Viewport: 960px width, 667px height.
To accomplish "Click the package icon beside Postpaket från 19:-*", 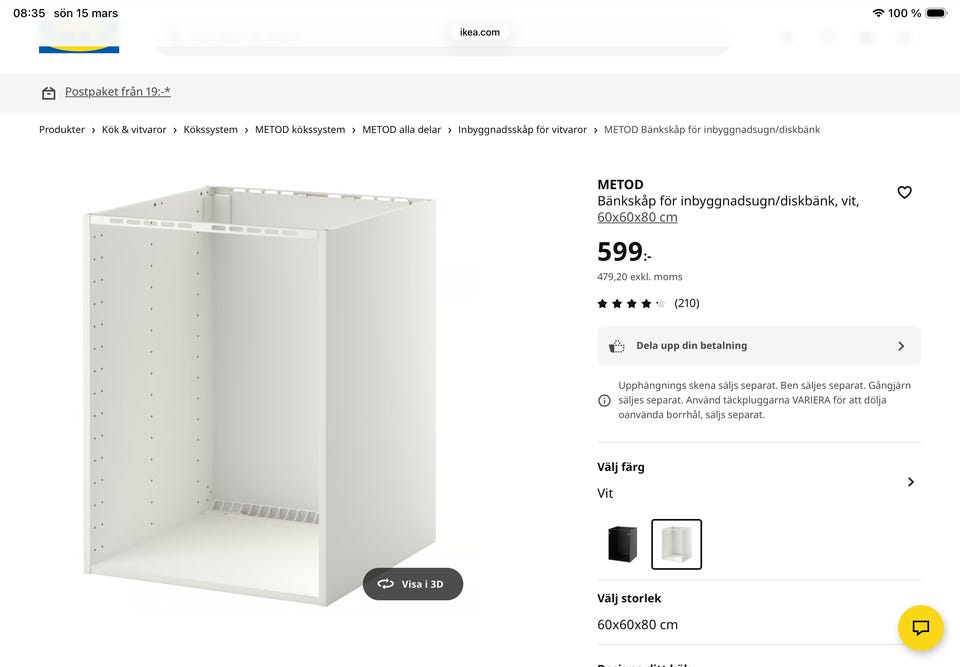I will (49, 91).
